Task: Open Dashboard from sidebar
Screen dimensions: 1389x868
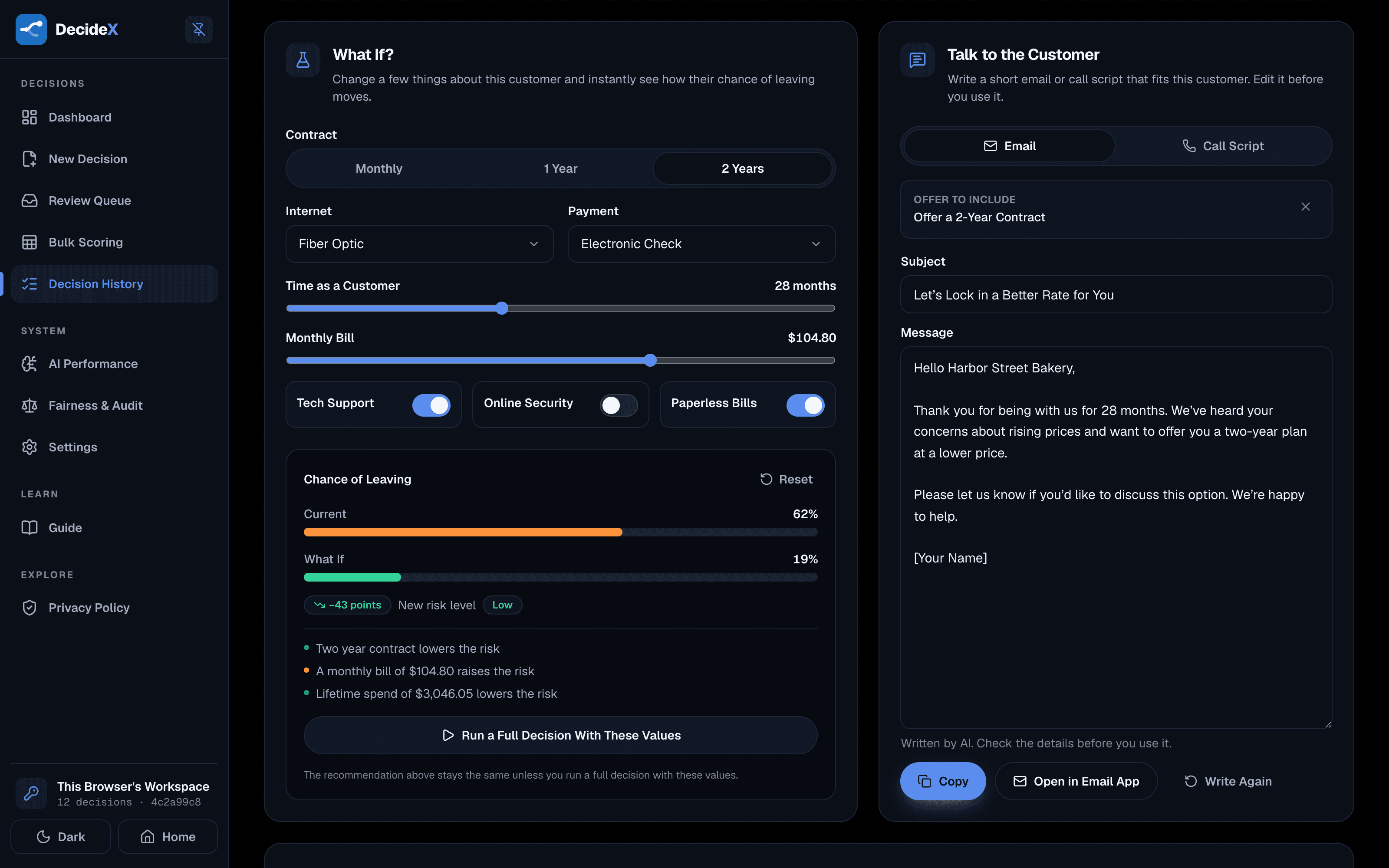Action: coord(114,117)
